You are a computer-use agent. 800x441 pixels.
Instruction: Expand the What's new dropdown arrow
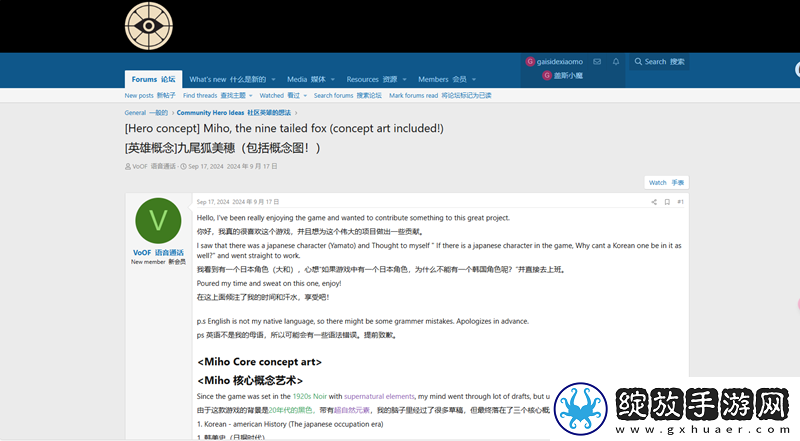coord(273,80)
